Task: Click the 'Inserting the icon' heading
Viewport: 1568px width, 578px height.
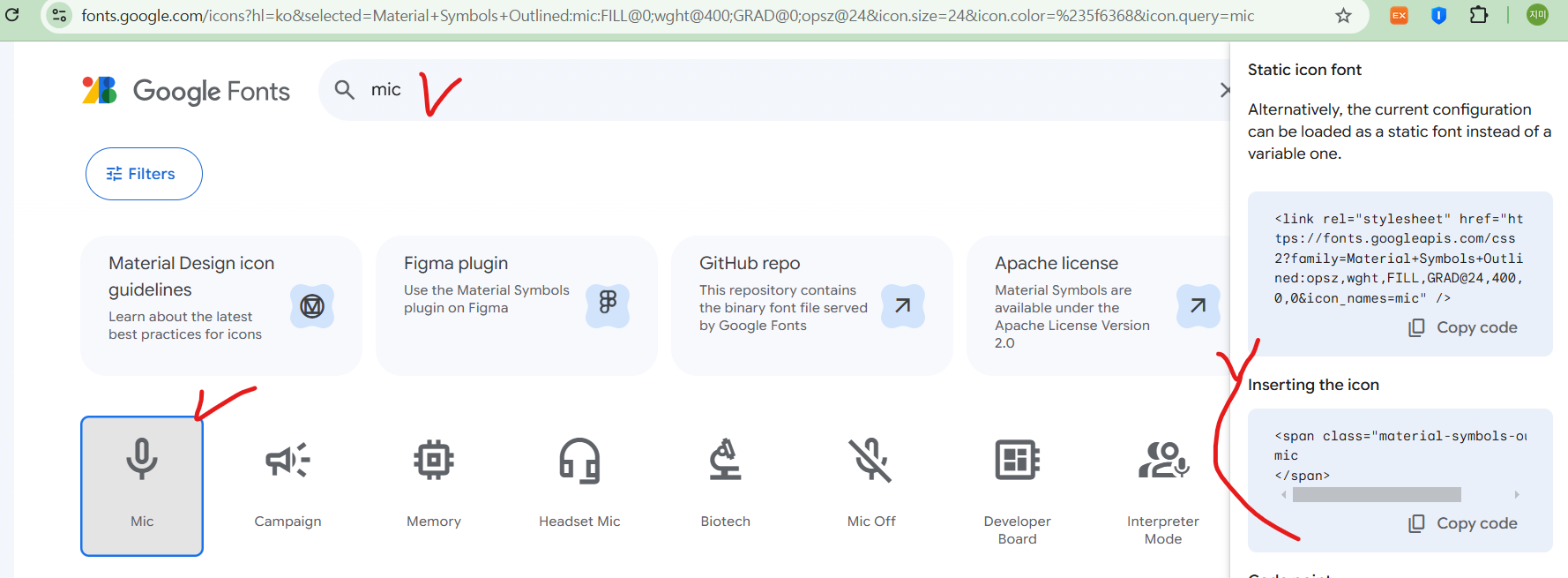Action: [x=1313, y=385]
